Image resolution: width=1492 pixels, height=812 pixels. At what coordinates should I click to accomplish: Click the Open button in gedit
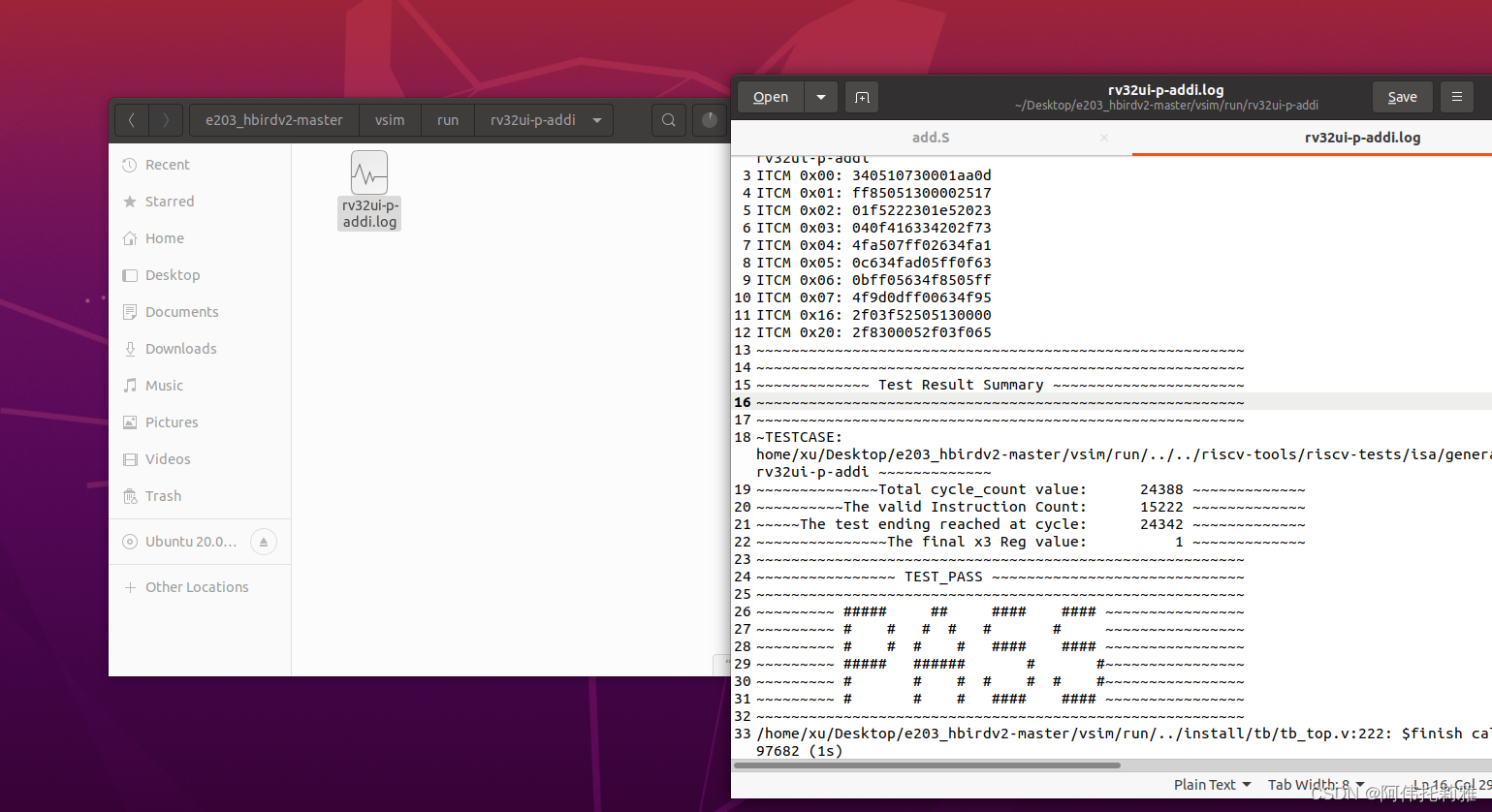coord(771,97)
